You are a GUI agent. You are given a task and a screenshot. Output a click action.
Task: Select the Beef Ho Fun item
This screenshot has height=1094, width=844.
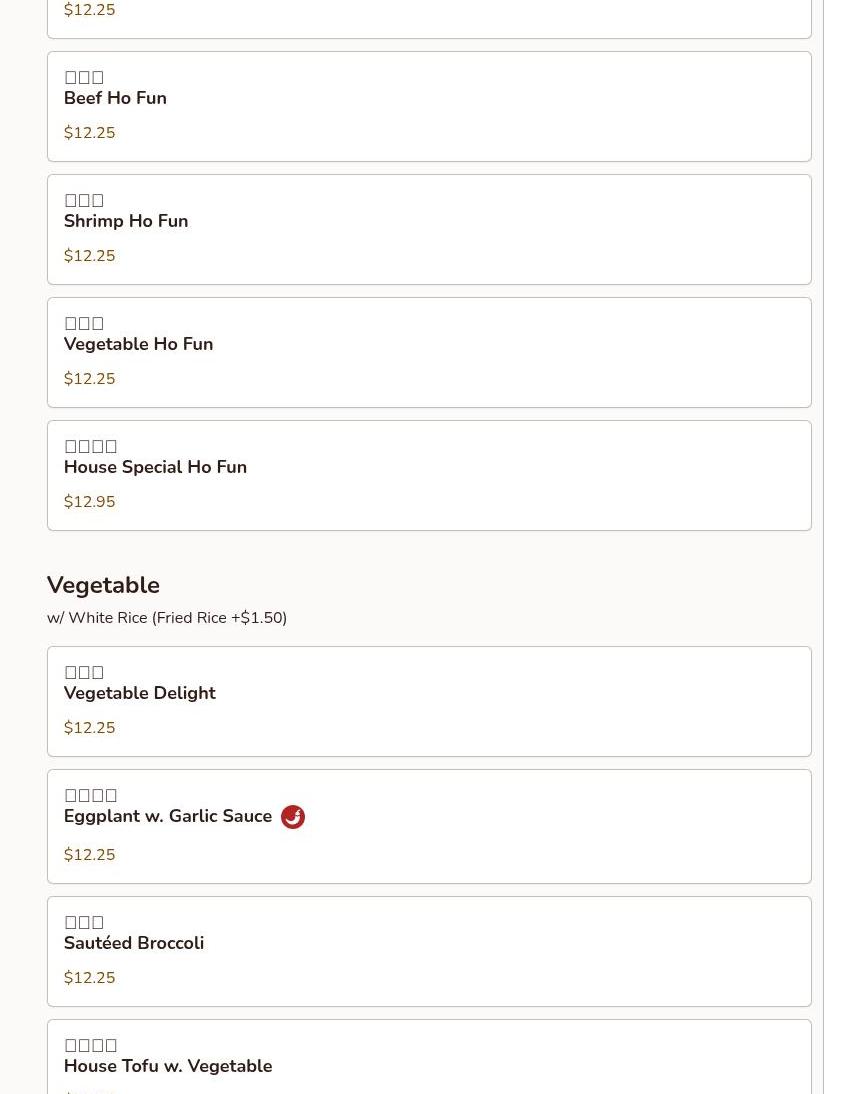429,107
